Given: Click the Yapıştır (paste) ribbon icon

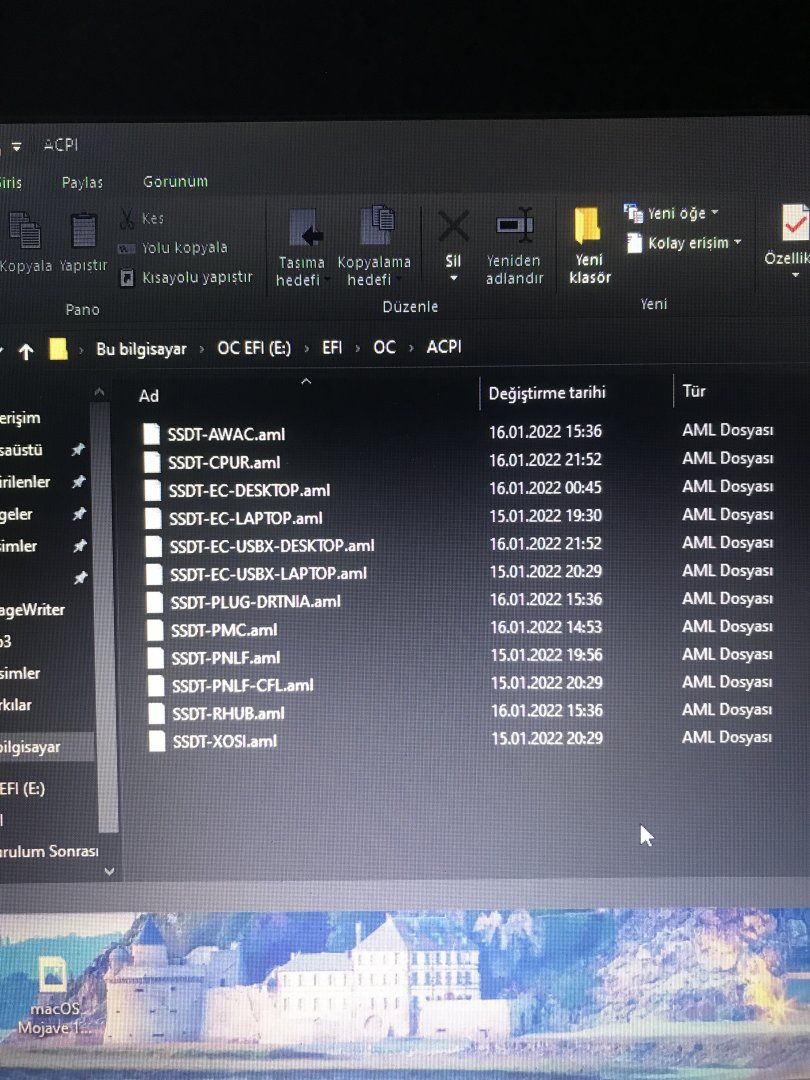Looking at the screenshot, I should coord(83,231).
